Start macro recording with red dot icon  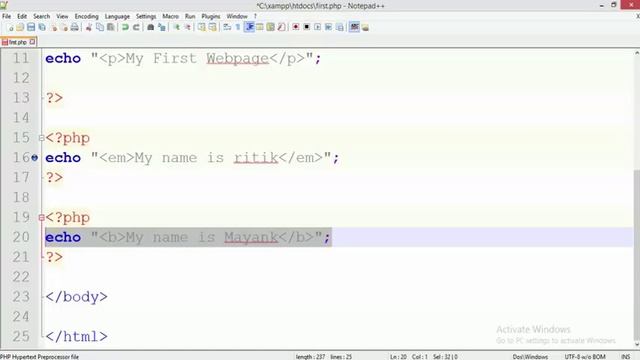296,27
